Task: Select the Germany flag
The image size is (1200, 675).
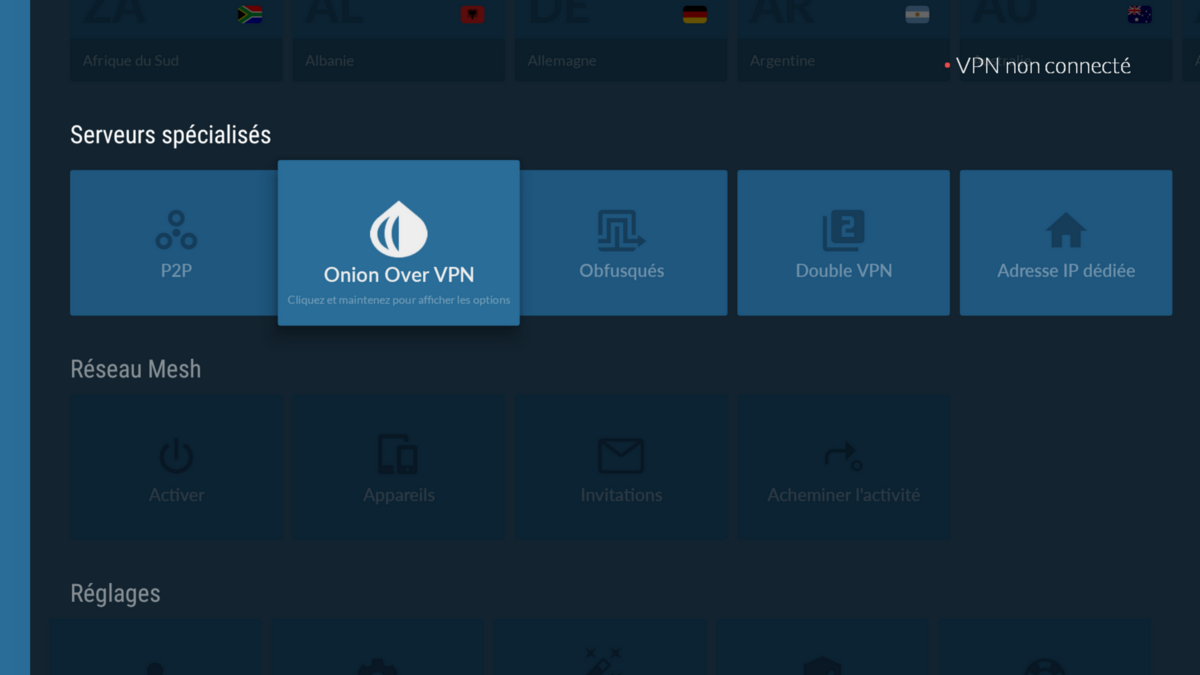Action: pyautogui.click(x=694, y=14)
